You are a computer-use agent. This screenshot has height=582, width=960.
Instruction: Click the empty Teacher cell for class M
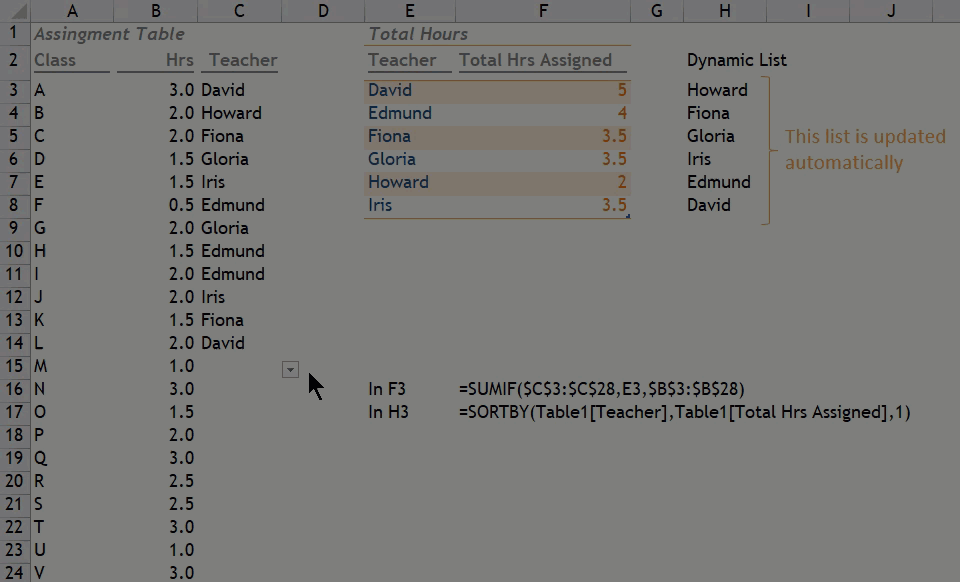pos(238,366)
